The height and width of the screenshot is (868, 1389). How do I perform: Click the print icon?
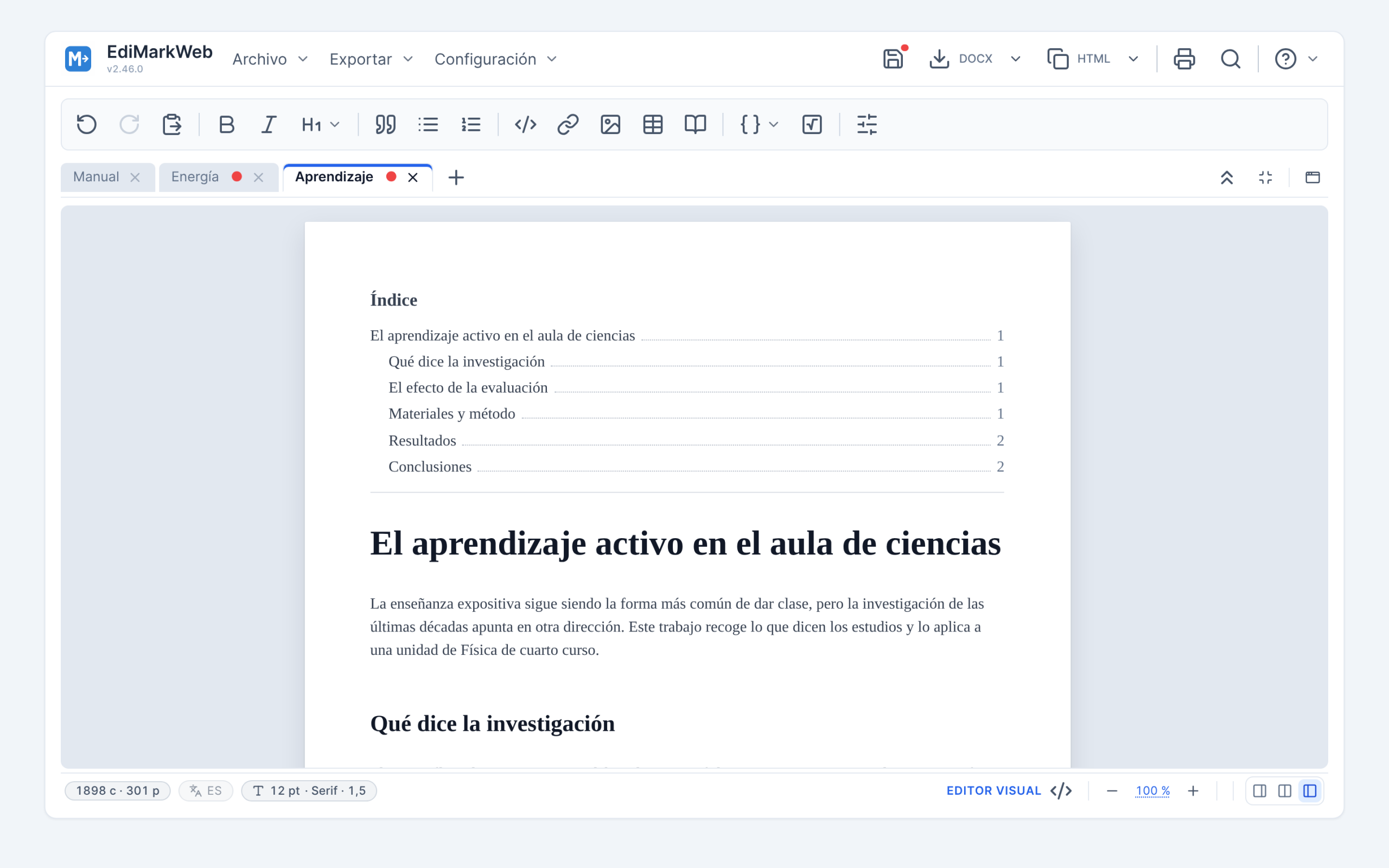click(x=1184, y=59)
